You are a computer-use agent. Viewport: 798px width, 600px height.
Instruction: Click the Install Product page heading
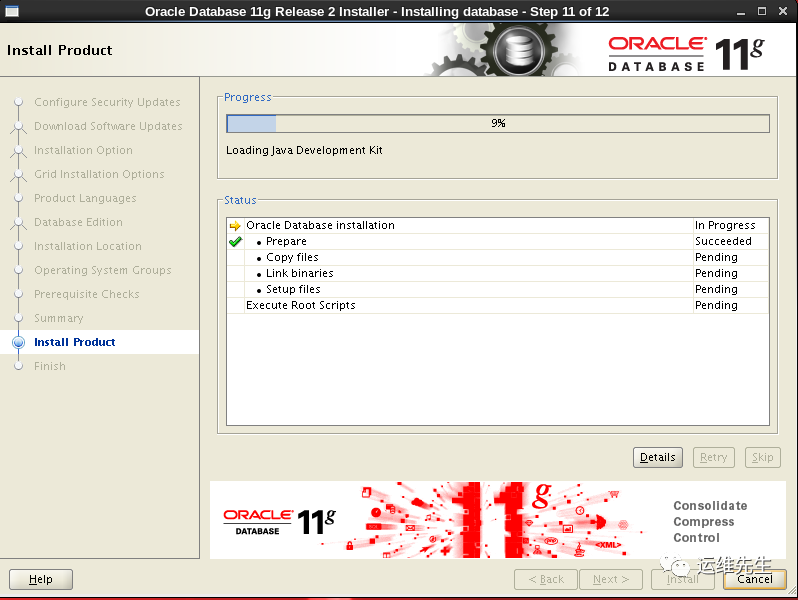pos(60,50)
